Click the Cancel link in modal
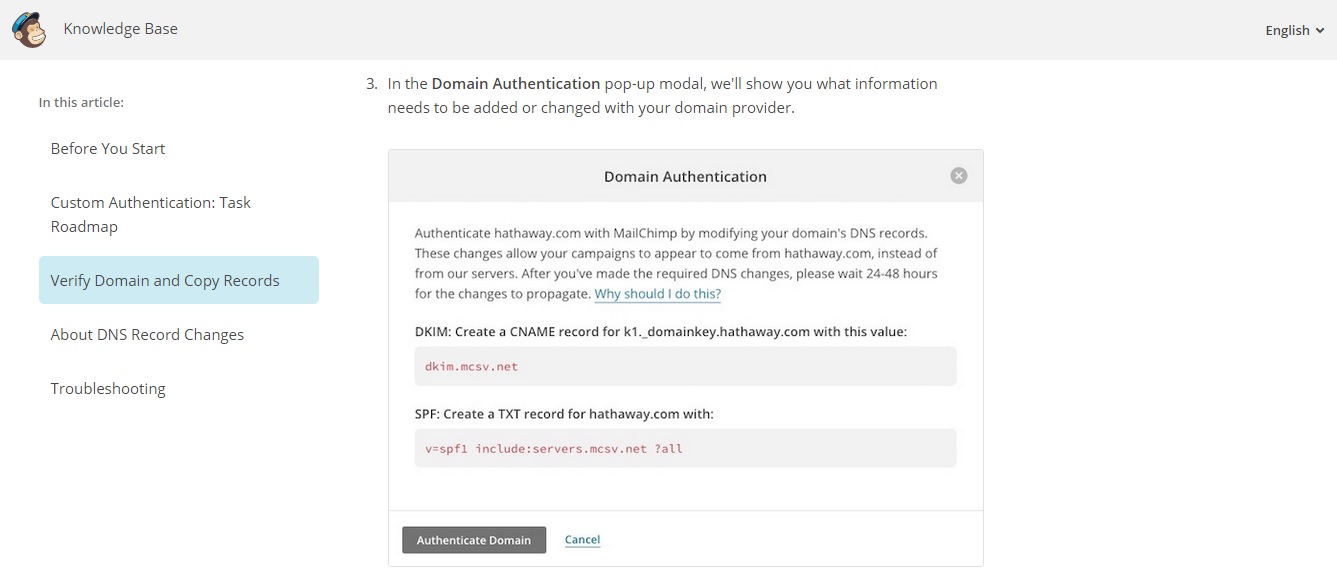This screenshot has width=1337, height=587. click(x=582, y=540)
